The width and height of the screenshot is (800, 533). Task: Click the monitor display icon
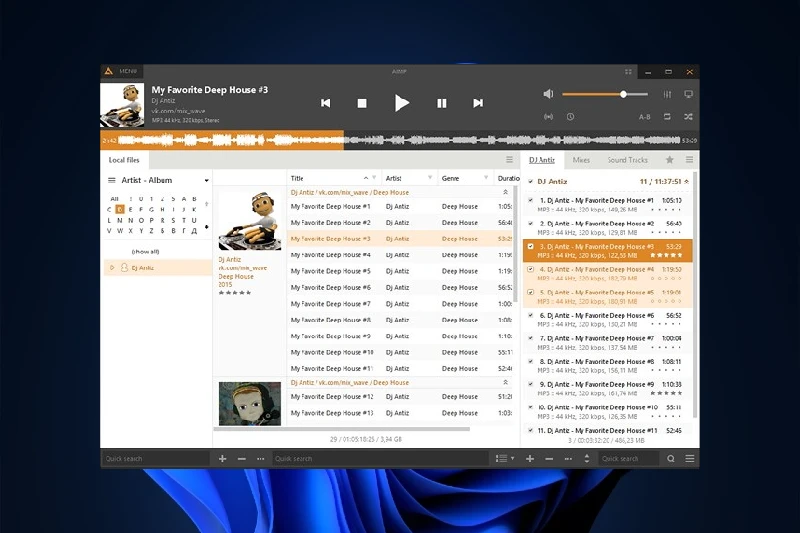coord(688,94)
